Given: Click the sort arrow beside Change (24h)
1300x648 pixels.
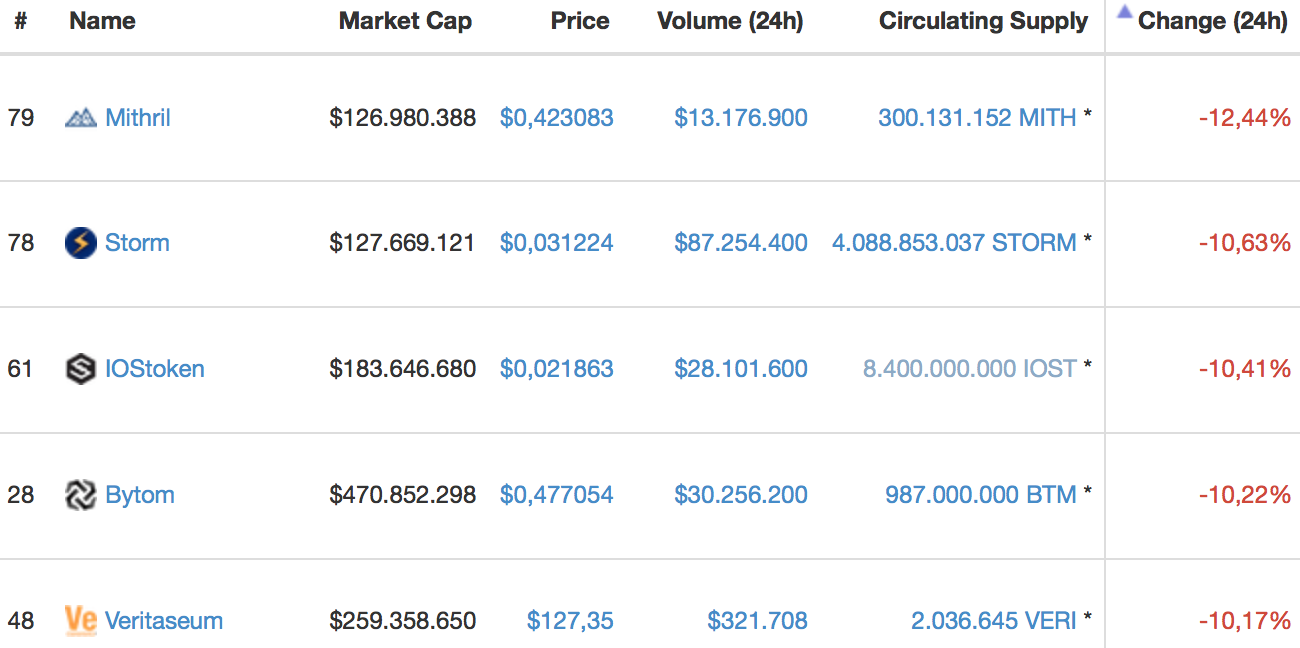Looking at the screenshot, I should [1125, 13].
